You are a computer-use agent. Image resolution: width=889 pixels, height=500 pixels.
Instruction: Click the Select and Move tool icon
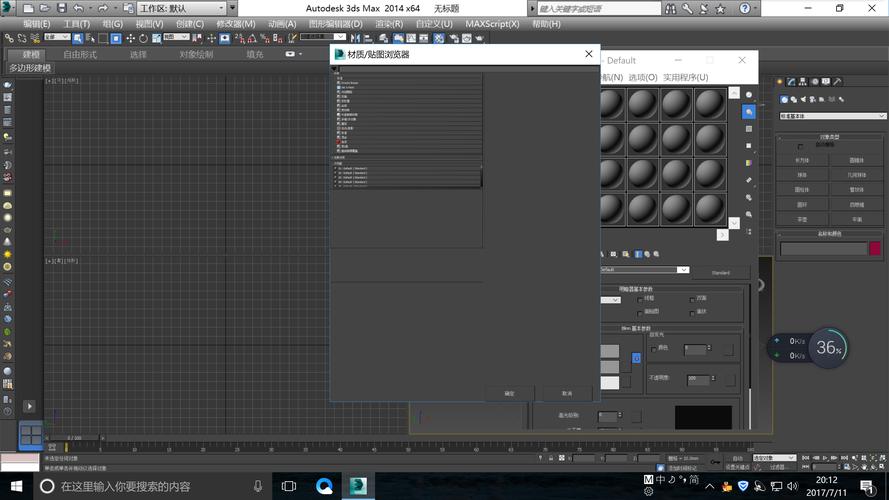[x=130, y=38]
